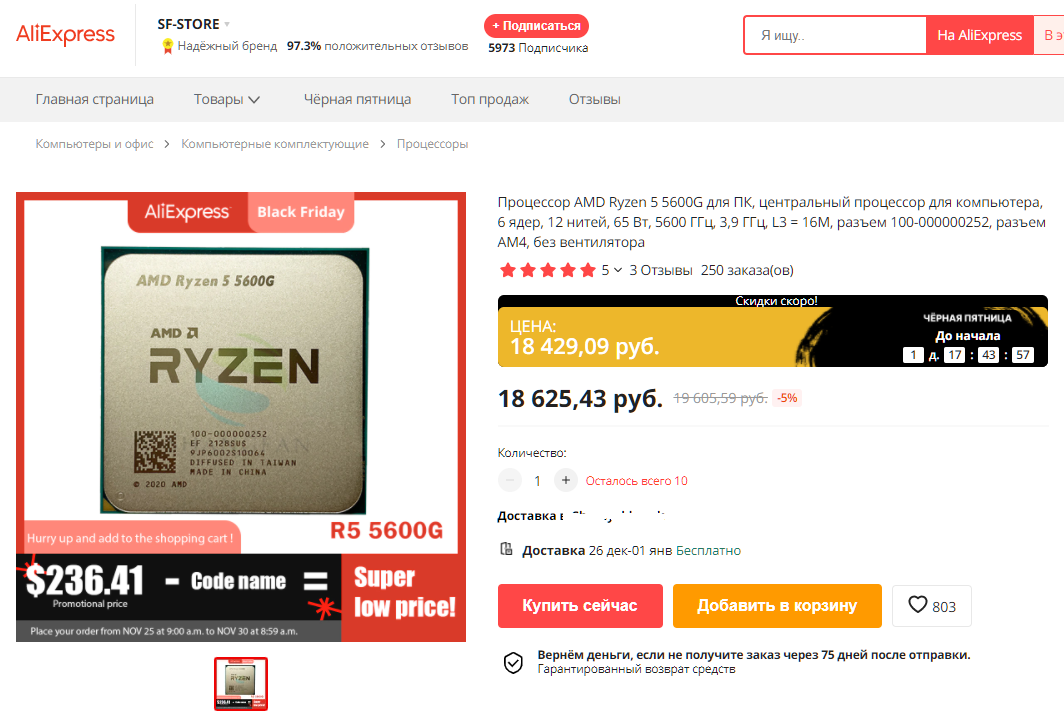Viewport: 1064px width, 728px height.
Task: Go to the Топ продаж tab
Action: pos(490,99)
